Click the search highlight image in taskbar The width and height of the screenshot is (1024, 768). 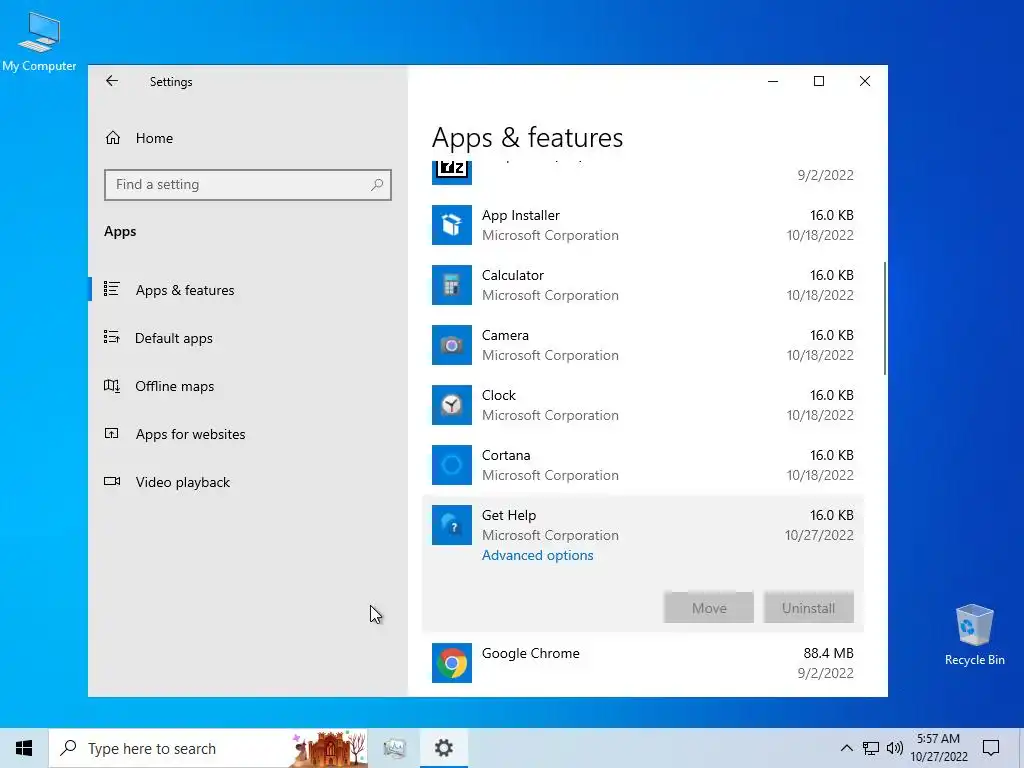pos(328,748)
